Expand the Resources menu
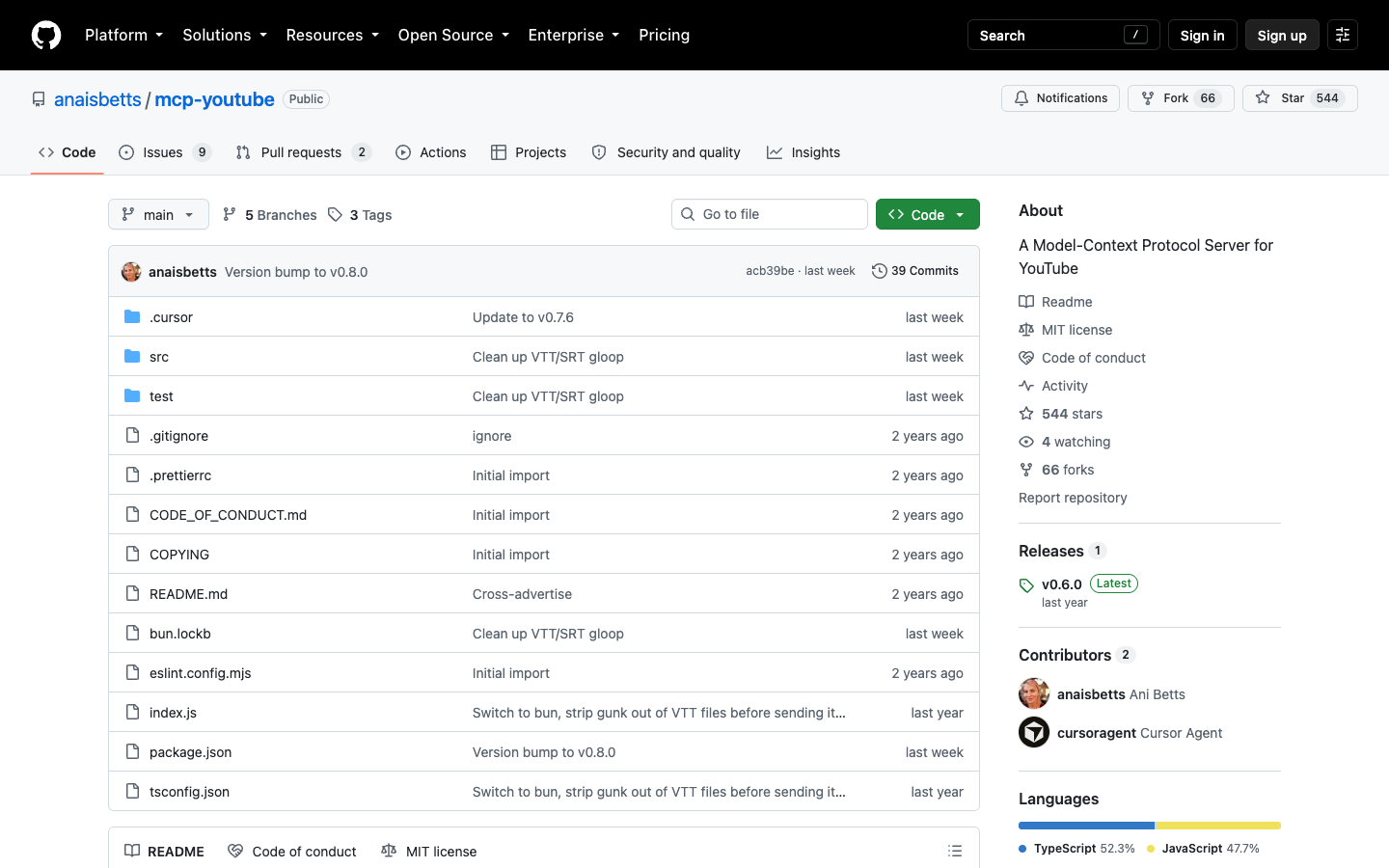 click(332, 35)
